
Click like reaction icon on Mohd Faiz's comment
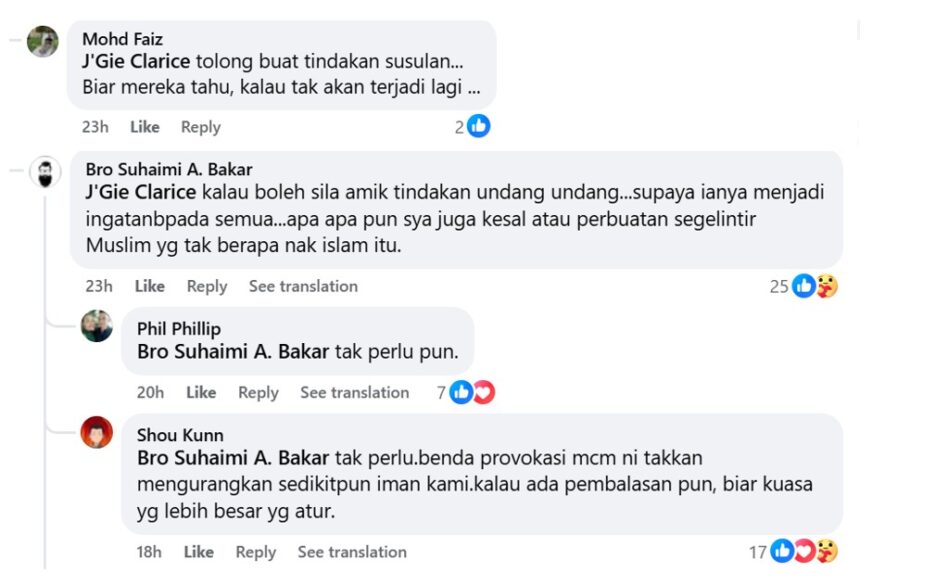click(479, 127)
